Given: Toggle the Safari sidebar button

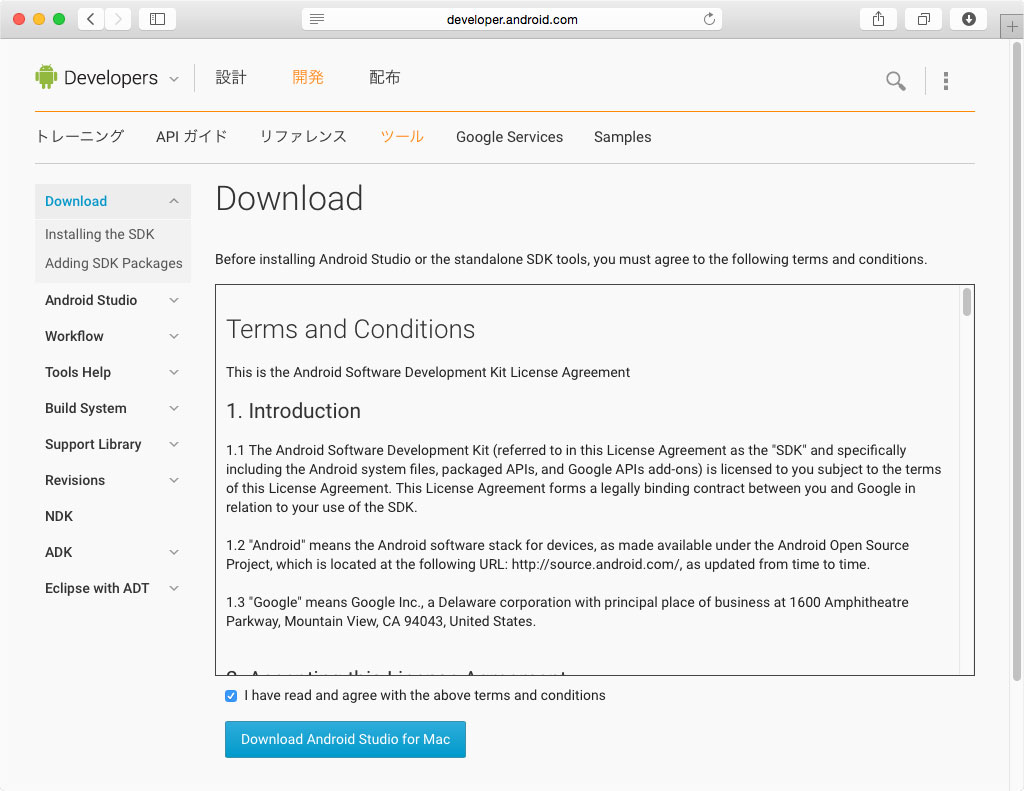Looking at the screenshot, I should (x=157, y=19).
